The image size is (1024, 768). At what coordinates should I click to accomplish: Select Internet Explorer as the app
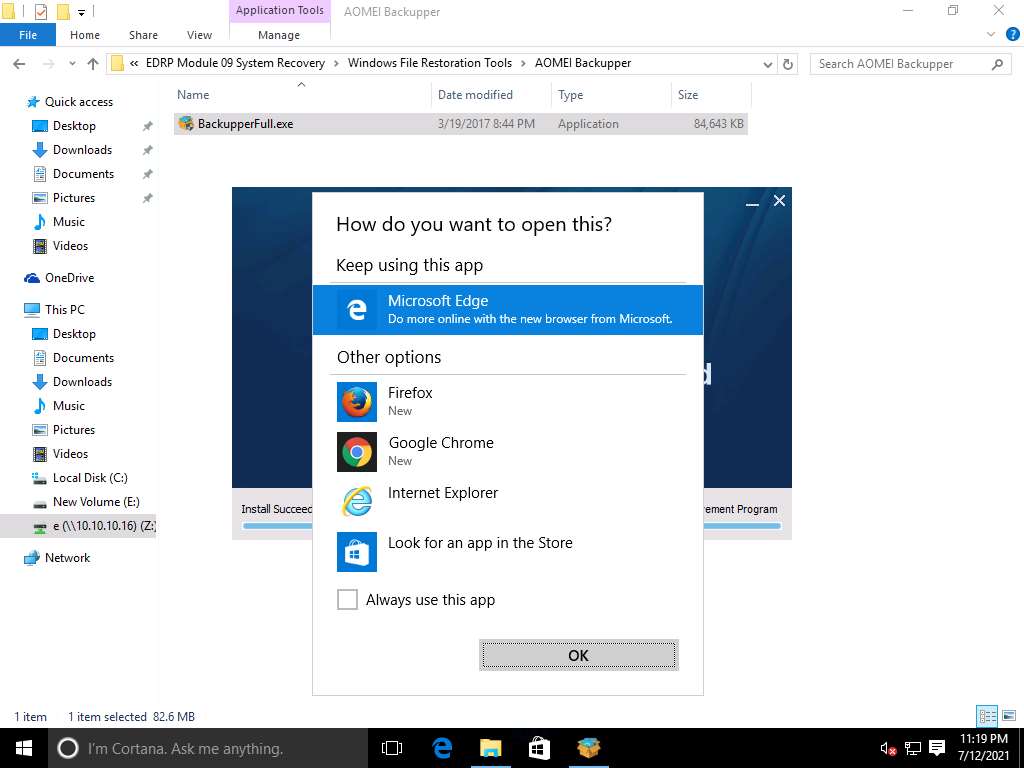(507, 502)
